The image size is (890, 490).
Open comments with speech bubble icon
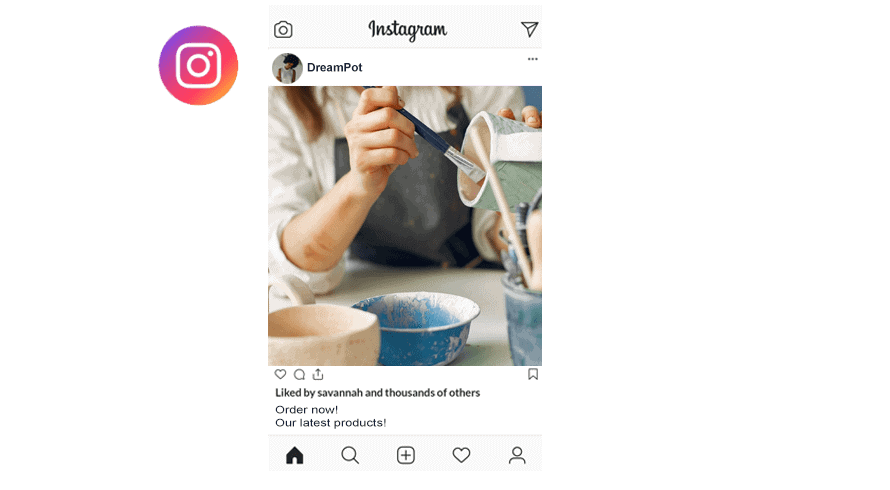tap(299, 375)
